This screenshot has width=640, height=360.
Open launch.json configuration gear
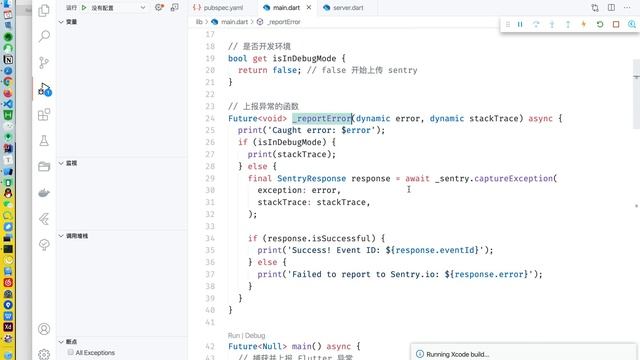159,7
